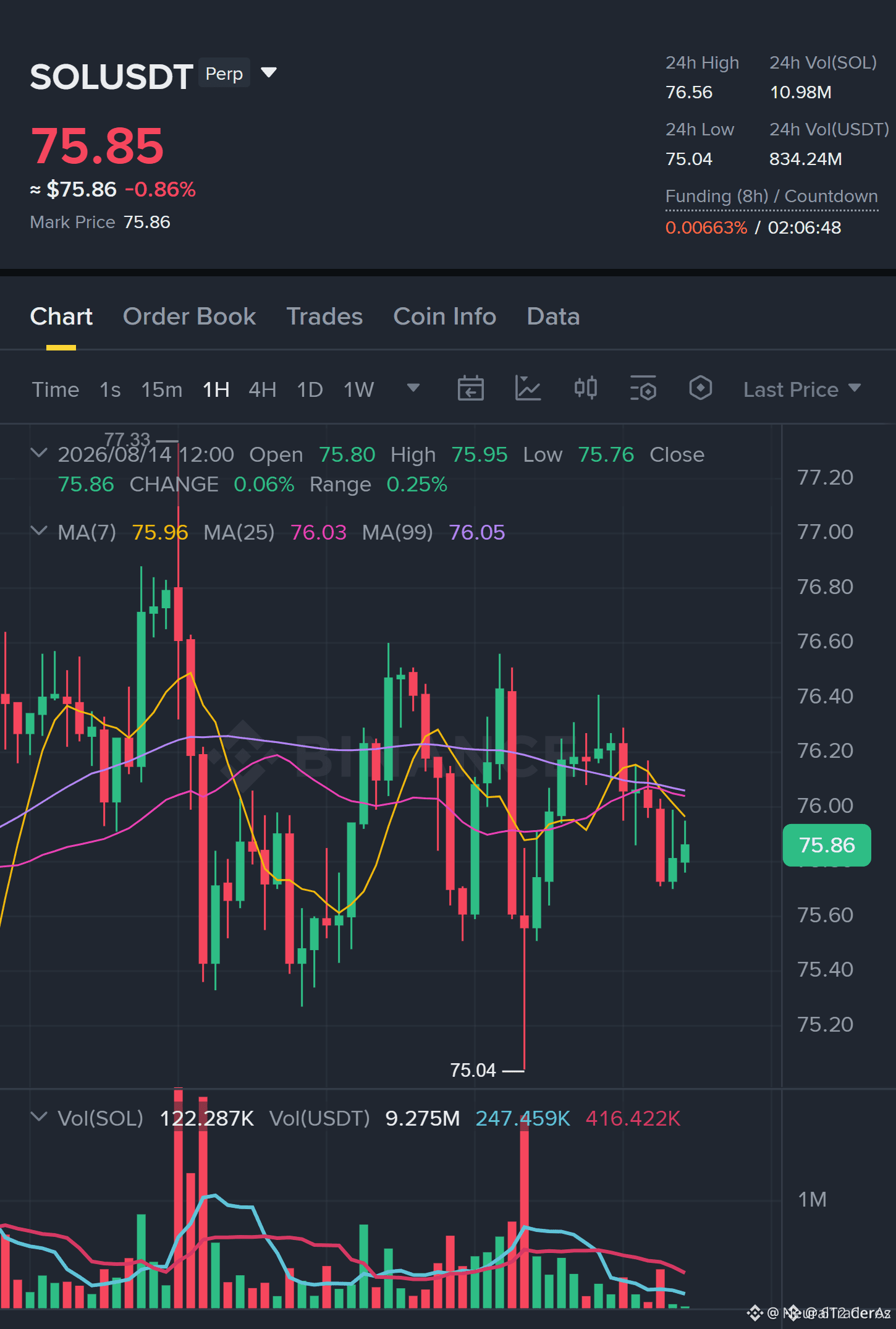The image size is (896, 1329).
Task: Collapse the Vol(SOL) volume legend
Action: click(x=39, y=1117)
